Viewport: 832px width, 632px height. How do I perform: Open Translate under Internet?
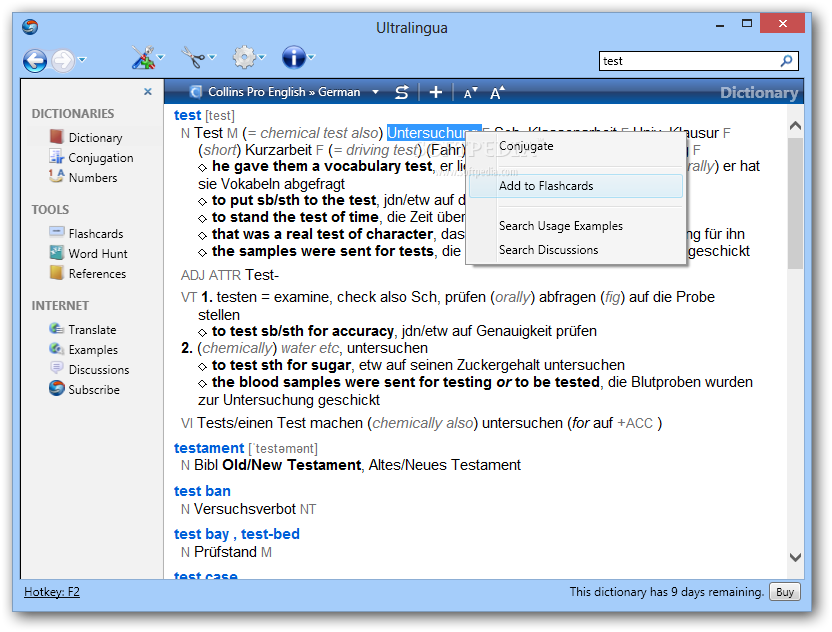pos(83,330)
